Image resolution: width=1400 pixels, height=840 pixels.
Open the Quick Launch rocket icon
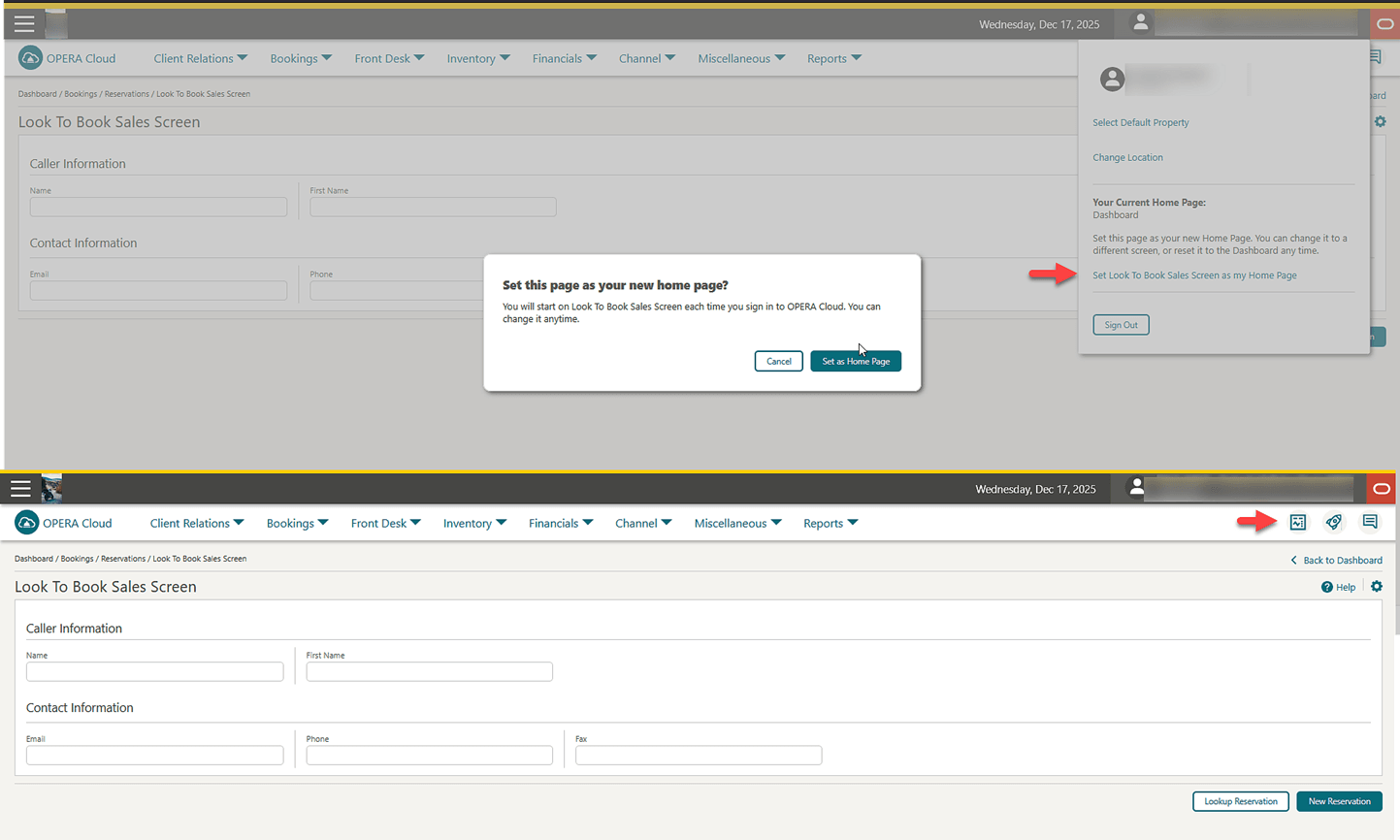pos(1333,522)
